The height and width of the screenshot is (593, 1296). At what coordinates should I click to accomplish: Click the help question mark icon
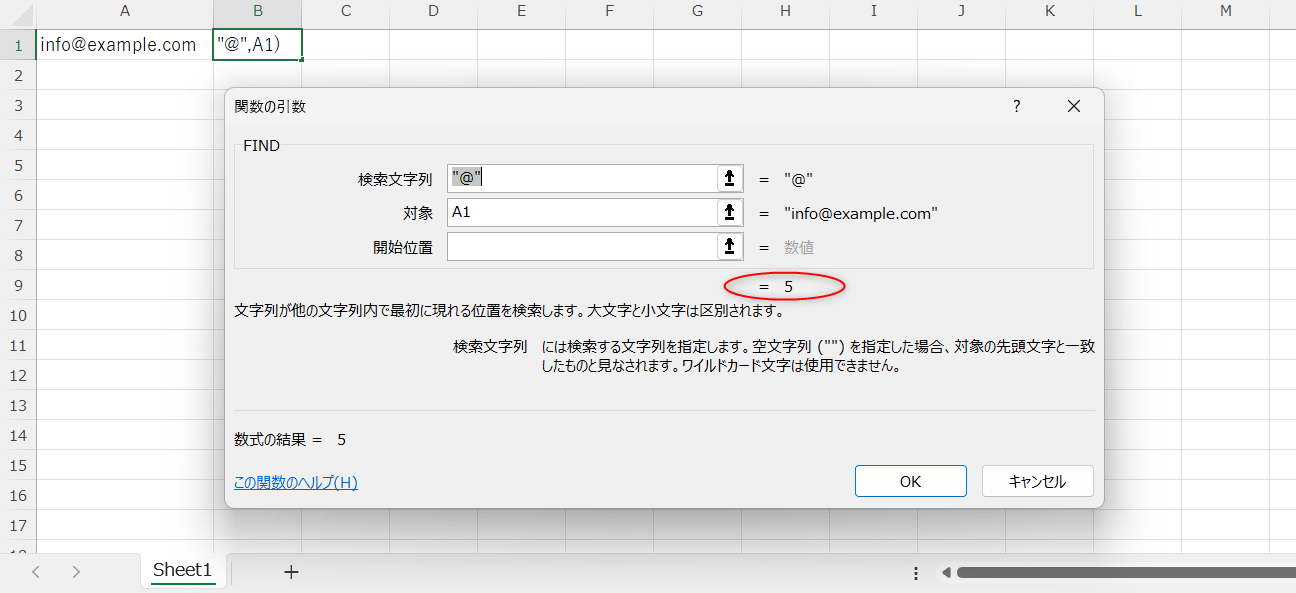click(x=1017, y=106)
